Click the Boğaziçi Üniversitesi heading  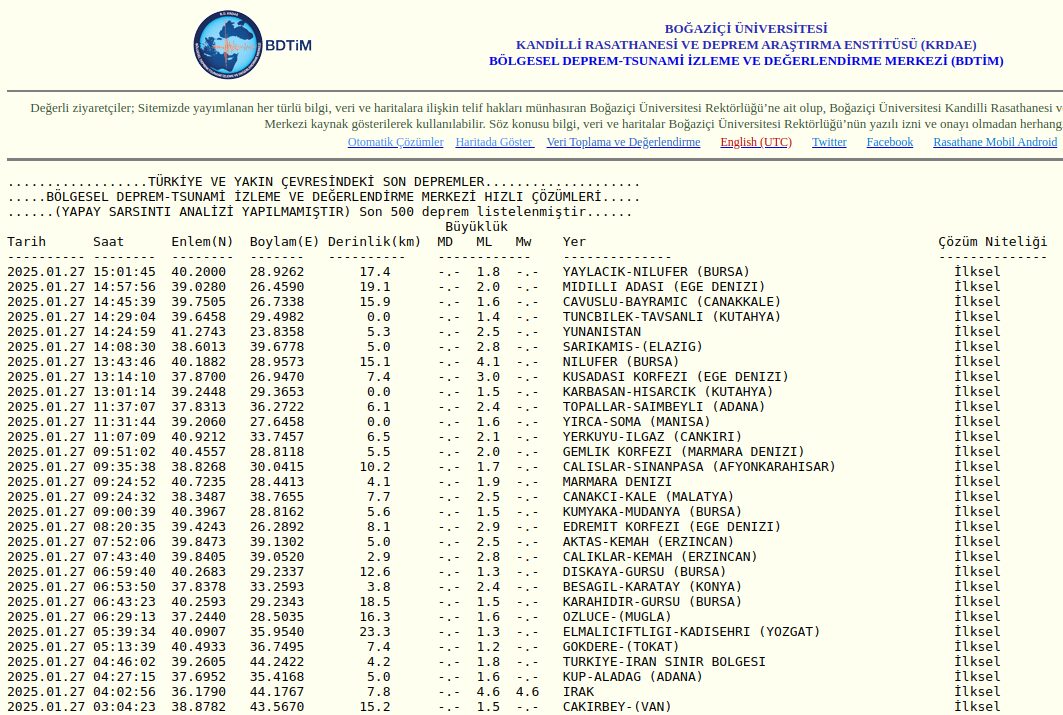tap(746, 29)
